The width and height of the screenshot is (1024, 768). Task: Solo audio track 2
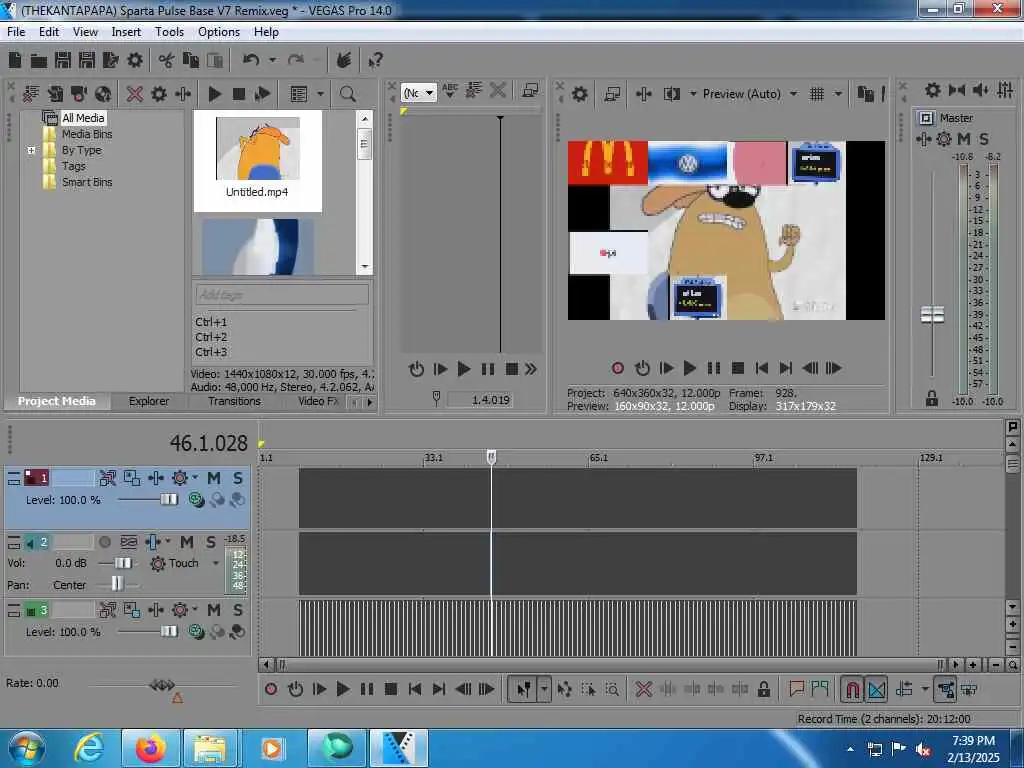[x=210, y=542]
